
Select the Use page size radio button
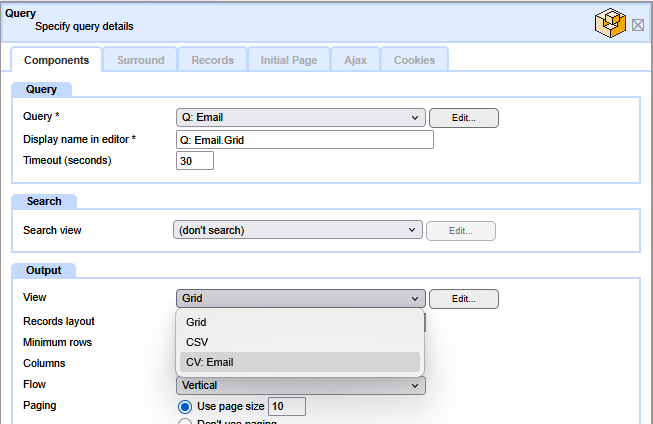coord(184,407)
